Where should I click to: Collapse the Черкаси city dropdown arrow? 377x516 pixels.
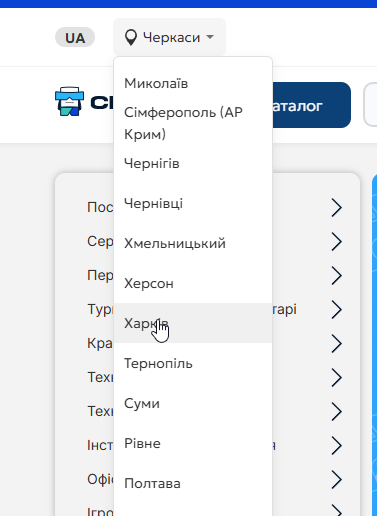click(210, 37)
